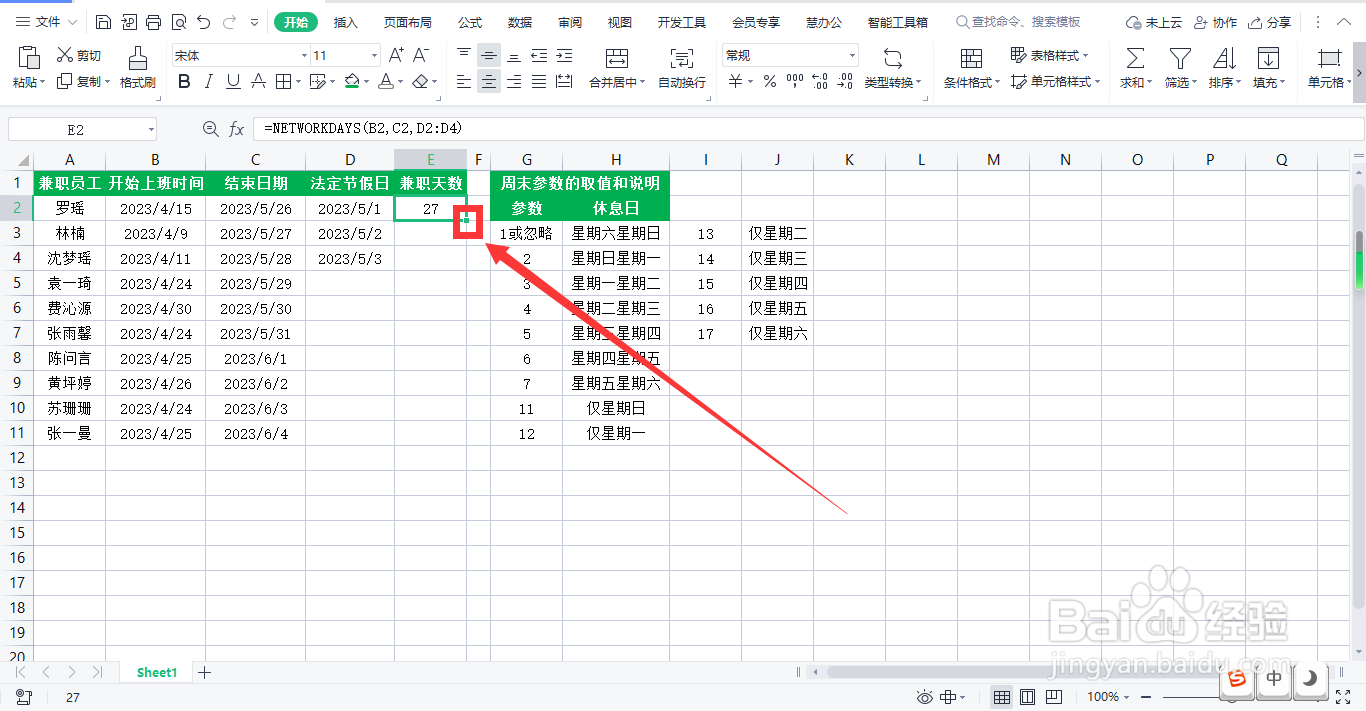Switch to the 公式 formulas tab
Screen dimensions: 1366x711
(x=470, y=22)
